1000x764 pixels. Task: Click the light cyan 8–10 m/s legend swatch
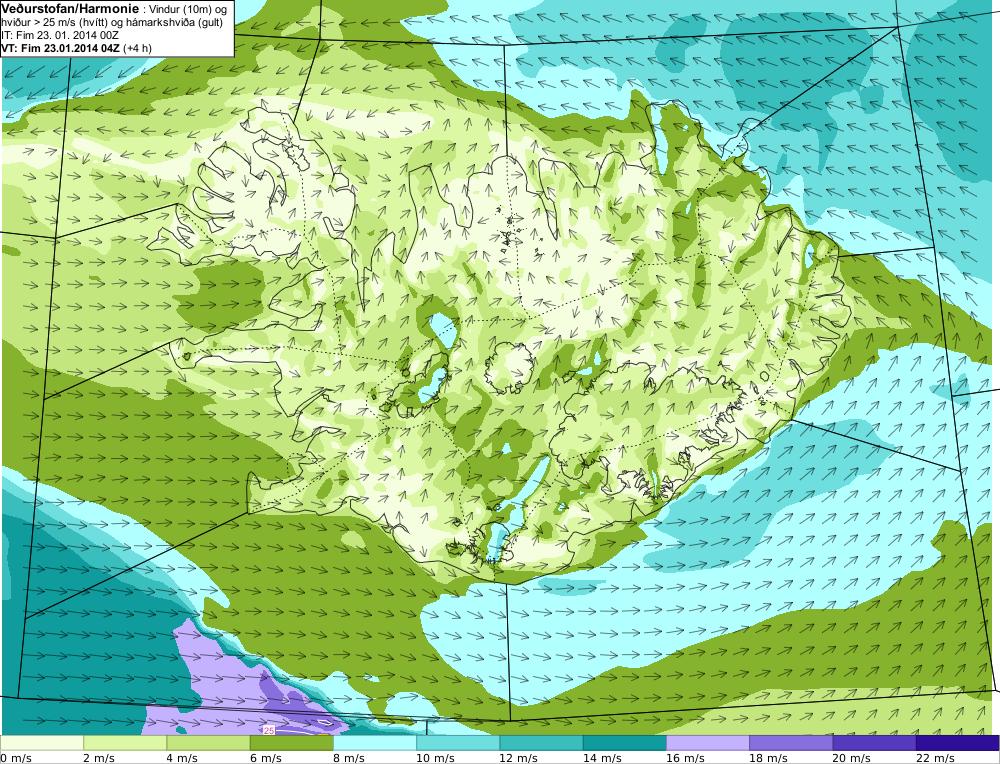pos(375,743)
